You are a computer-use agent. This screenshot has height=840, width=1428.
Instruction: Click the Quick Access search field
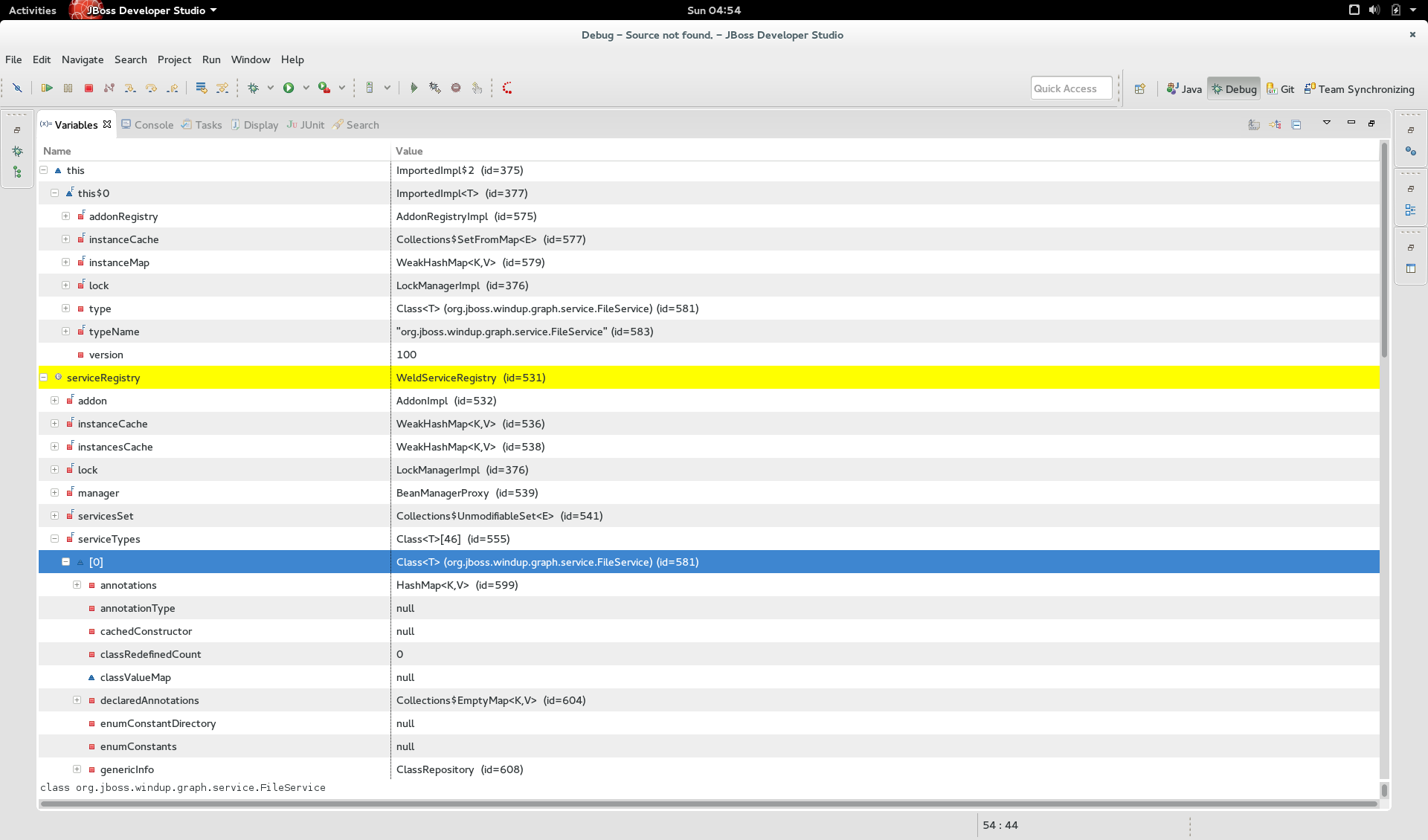pos(1071,88)
